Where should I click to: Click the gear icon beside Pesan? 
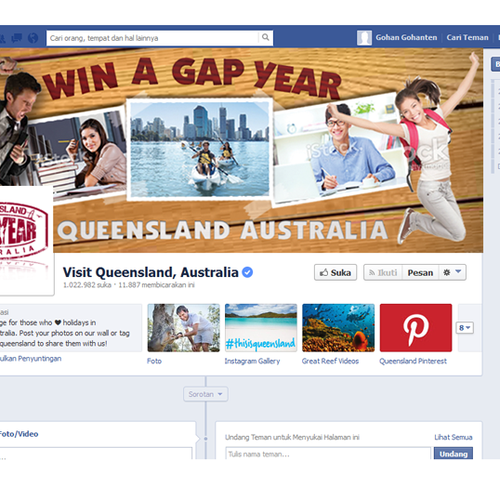pyautogui.click(x=447, y=273)
